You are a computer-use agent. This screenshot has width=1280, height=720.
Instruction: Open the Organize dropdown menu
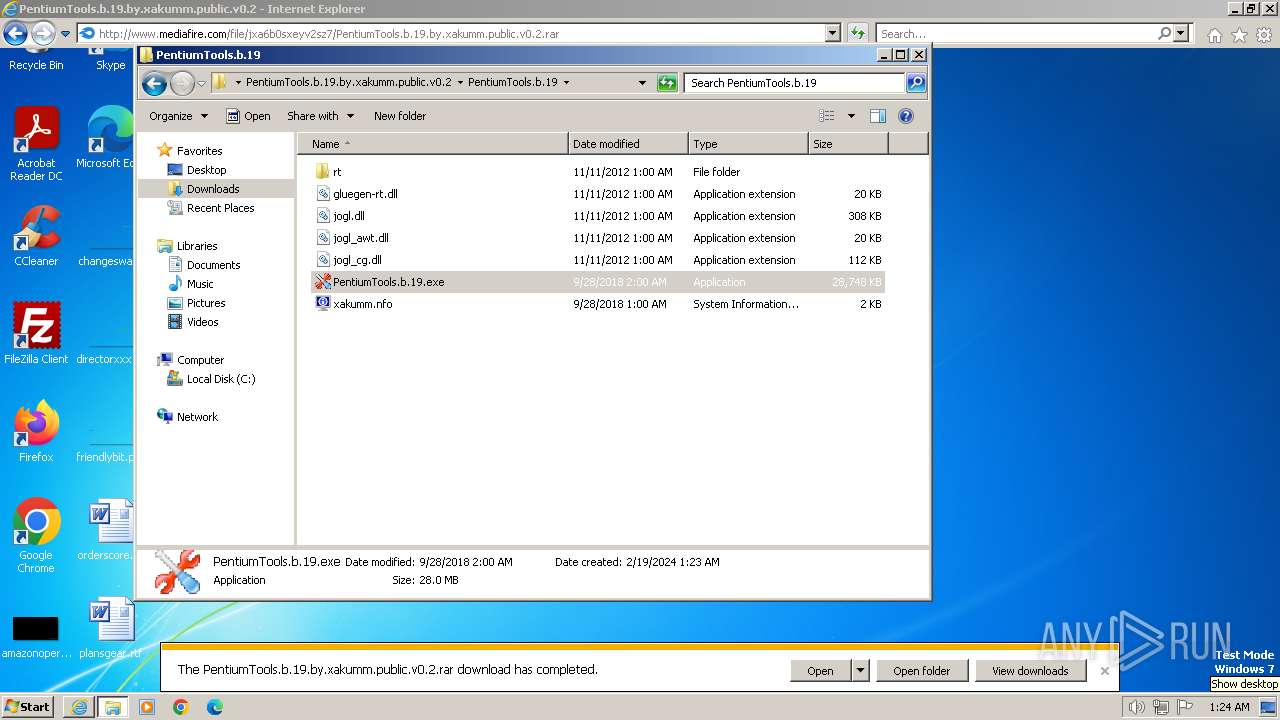coord(178,116)
